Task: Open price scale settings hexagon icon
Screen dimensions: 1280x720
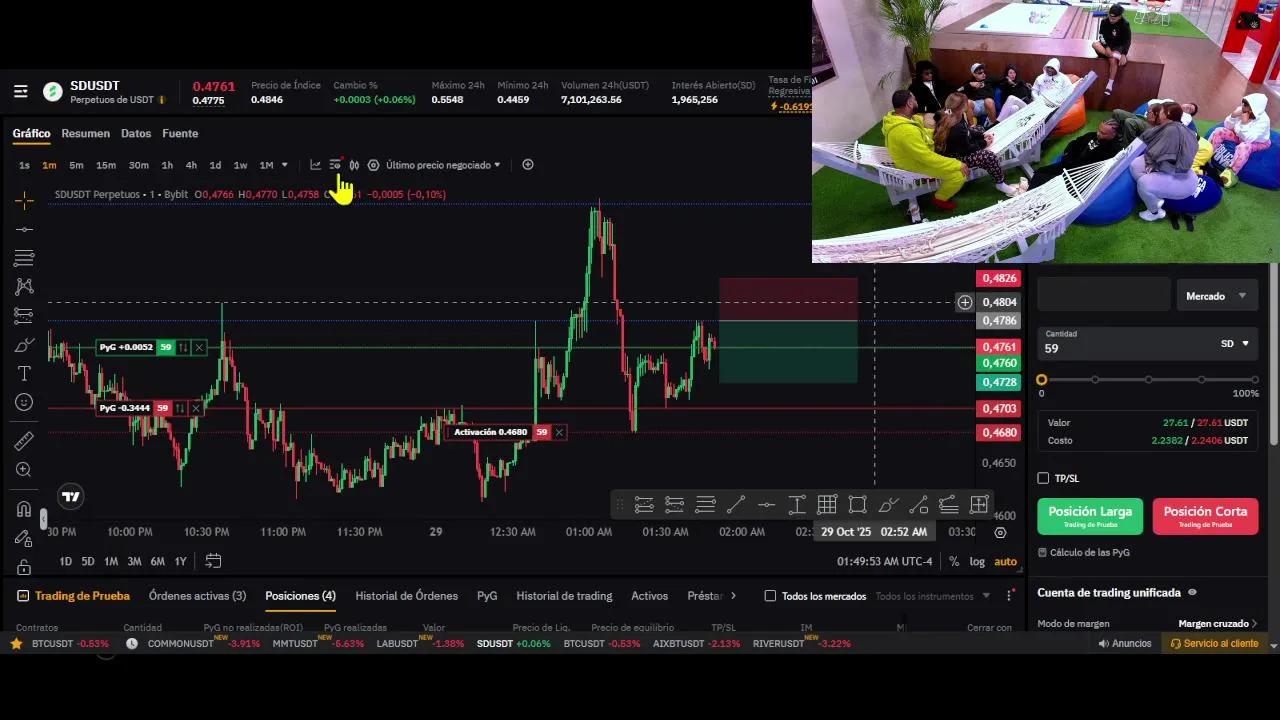Action: coord(1001,533)
